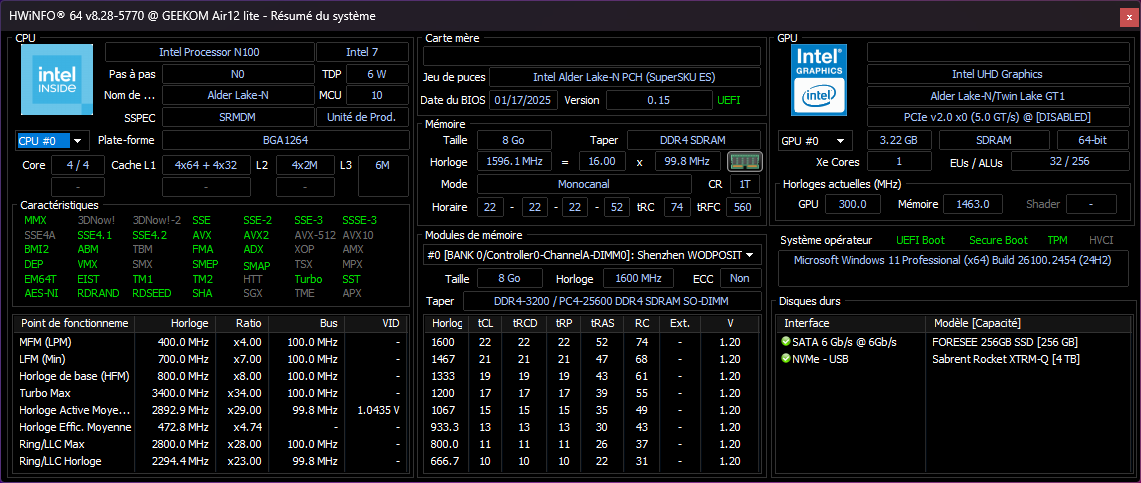
Task: Click the 1.0435 V VID value
Action: pyautogui.click(x=378, y=410)
